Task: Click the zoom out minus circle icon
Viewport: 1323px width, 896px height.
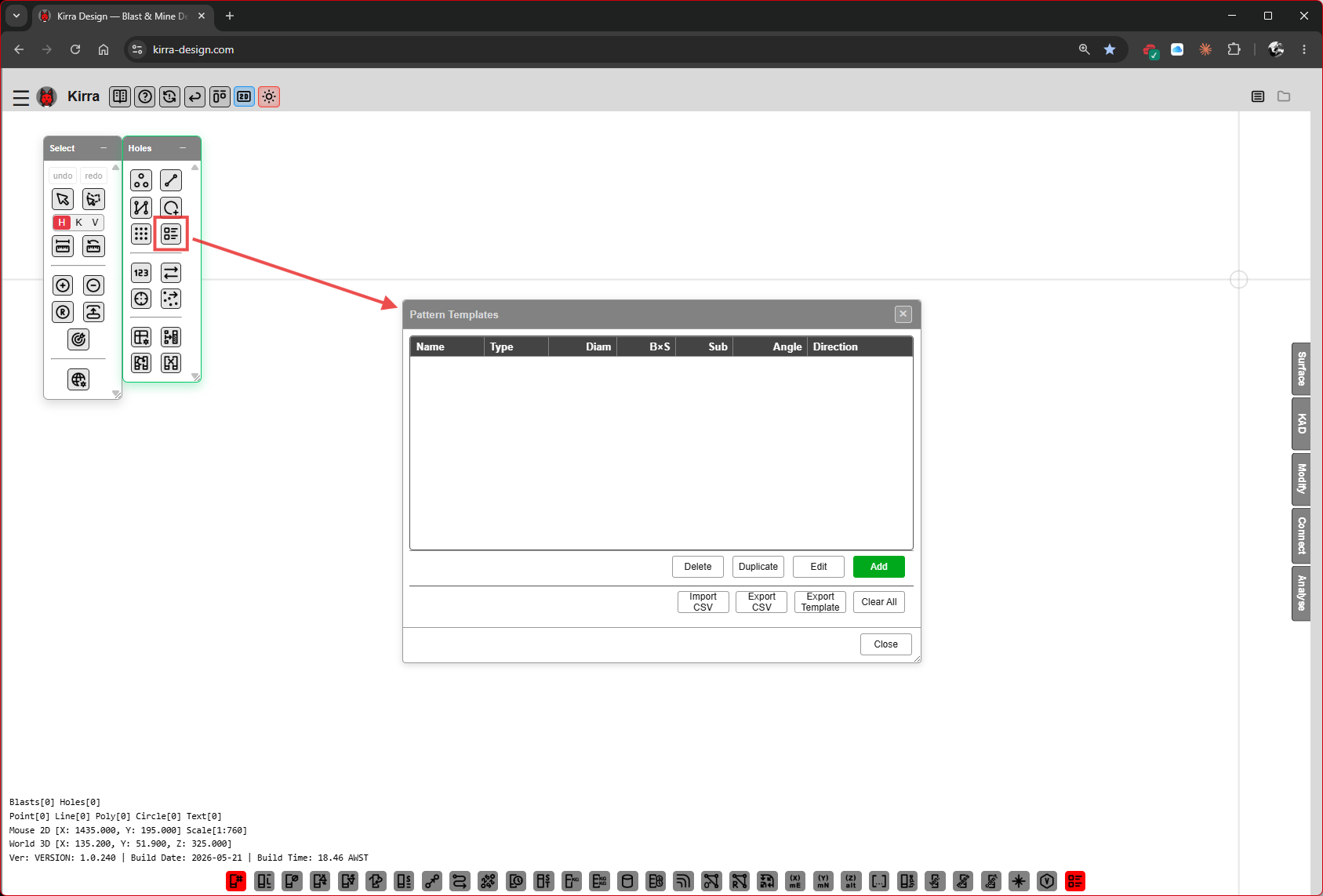Action: 93,285
